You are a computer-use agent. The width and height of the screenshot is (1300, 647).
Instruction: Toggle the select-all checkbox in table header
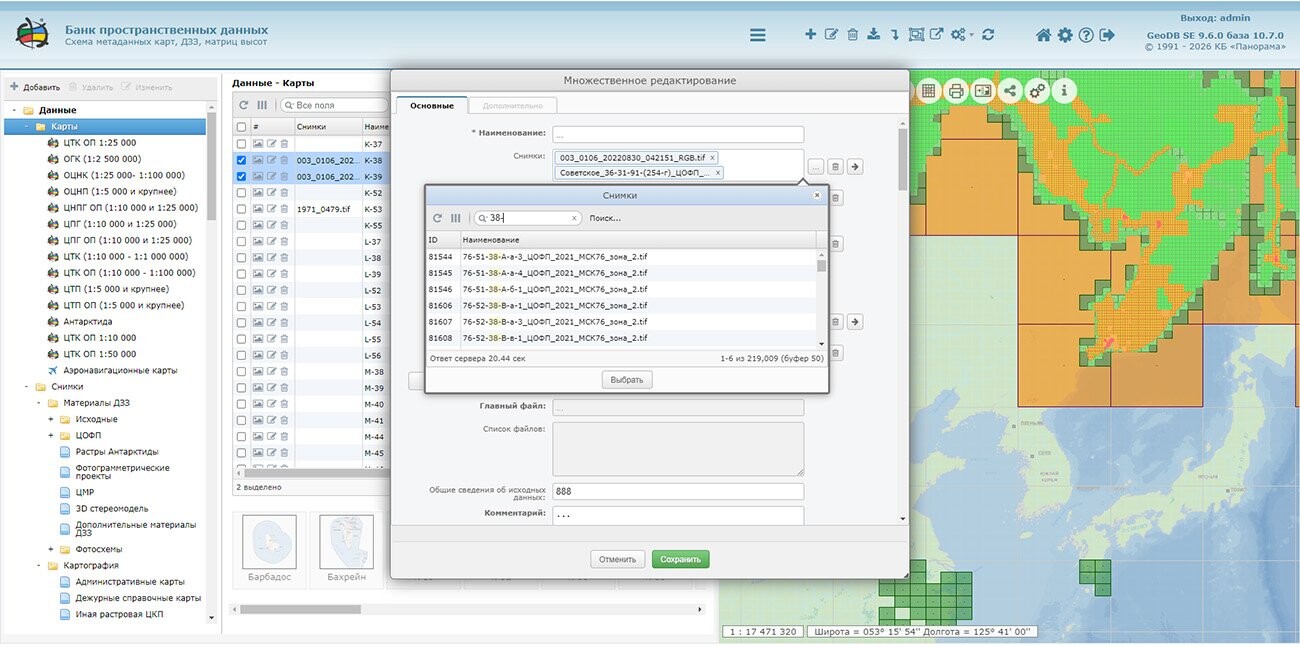click(x=241, y=127)
